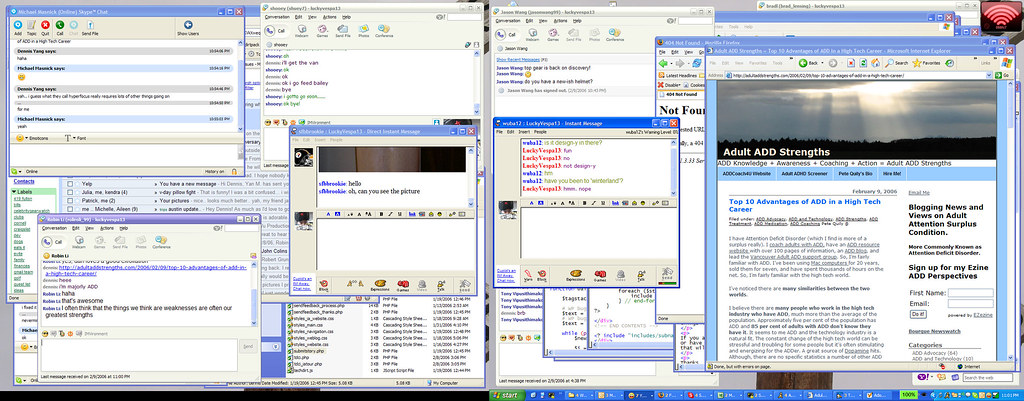
Task: Click First Name field on ADD page
Action: point(970,293)
